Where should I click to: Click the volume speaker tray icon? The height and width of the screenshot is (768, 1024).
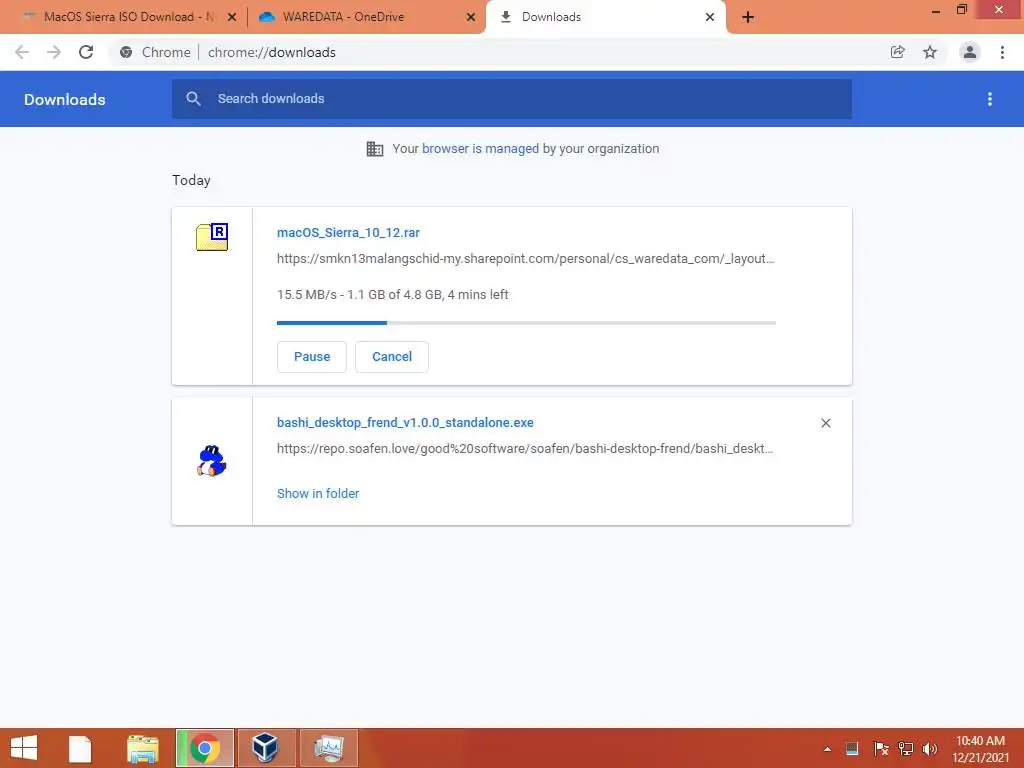[x=930, y=749]
